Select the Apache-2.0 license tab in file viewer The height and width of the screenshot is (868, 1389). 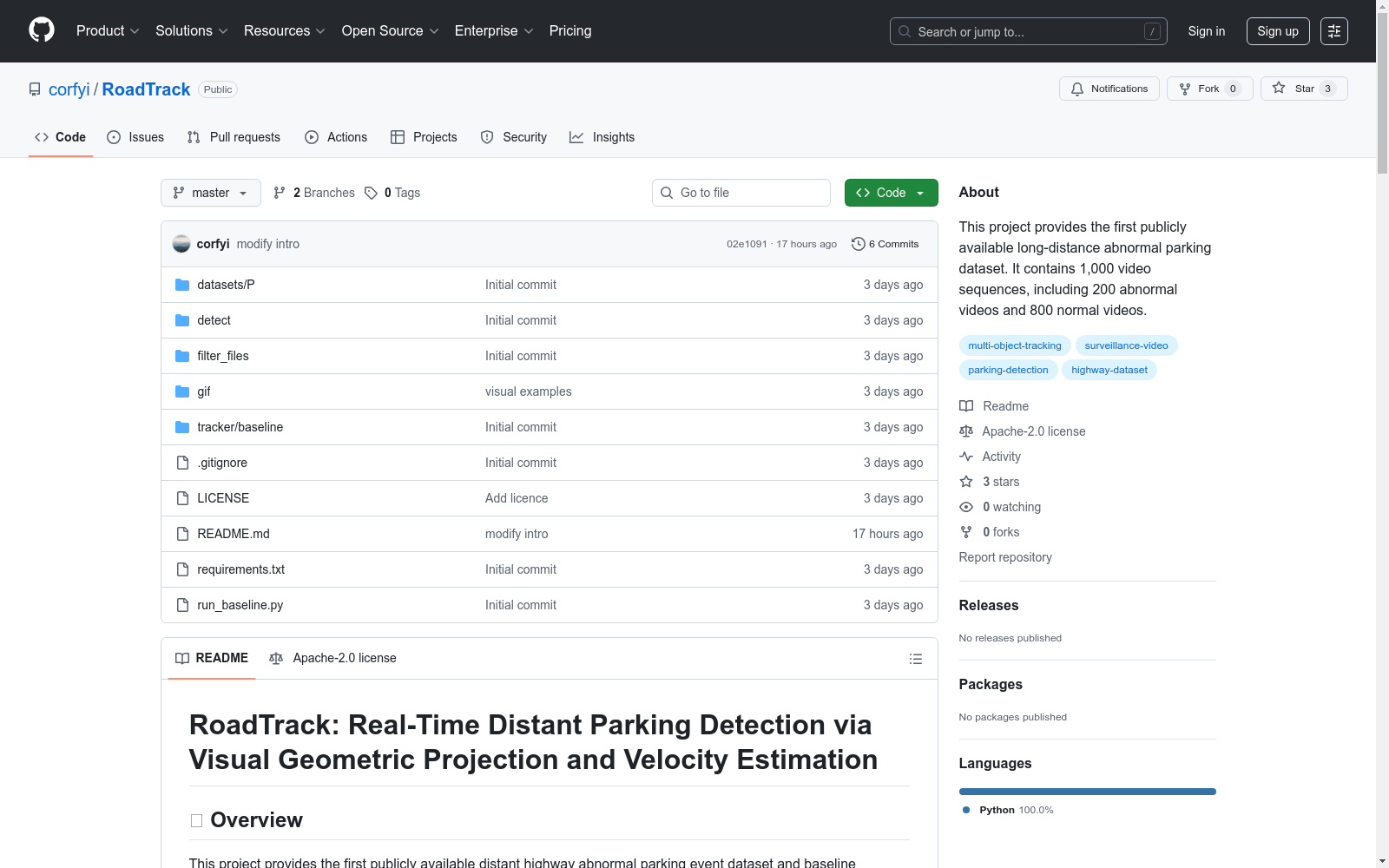pos(332,659)
